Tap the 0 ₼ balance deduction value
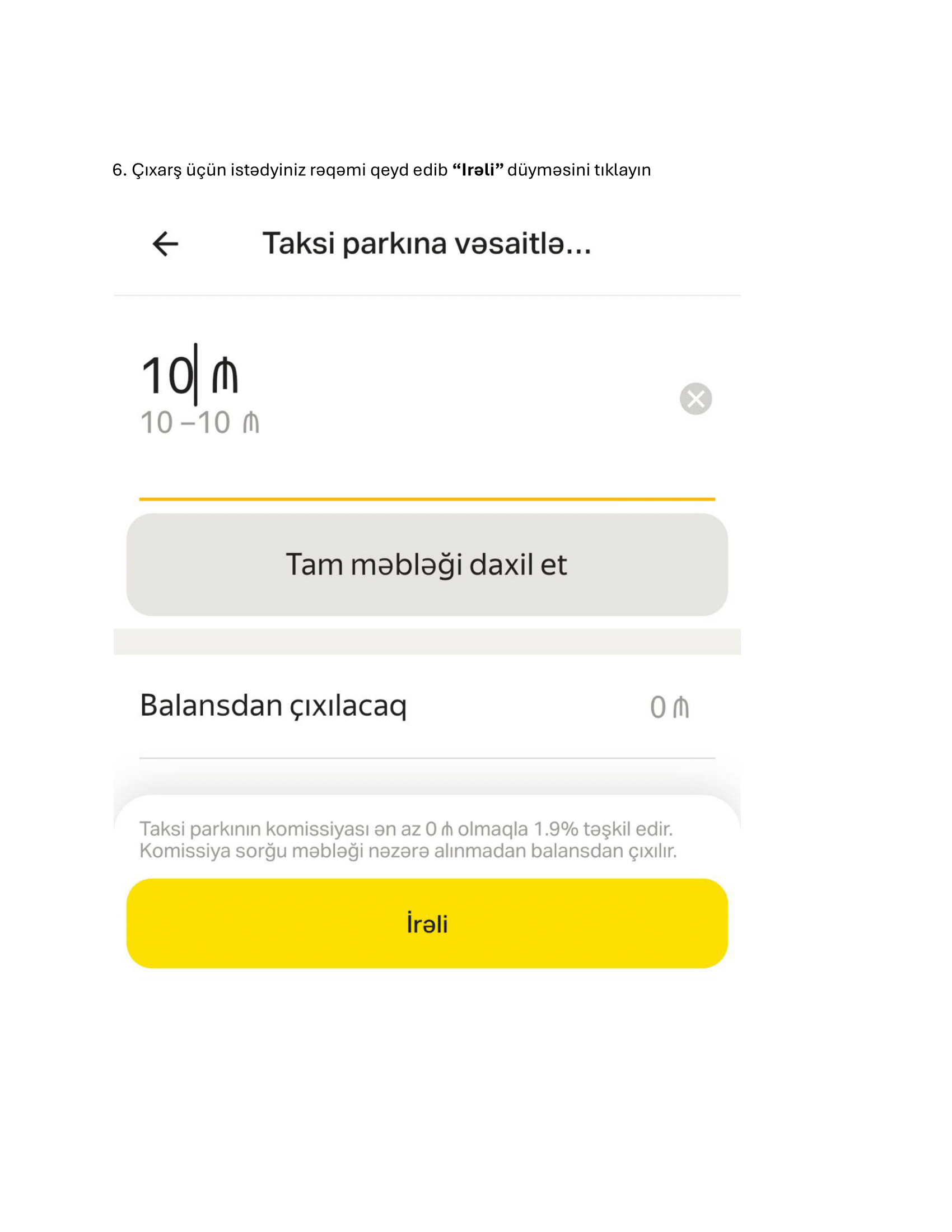This screenshot has height=1232, width=952. (x=669, y=707)
